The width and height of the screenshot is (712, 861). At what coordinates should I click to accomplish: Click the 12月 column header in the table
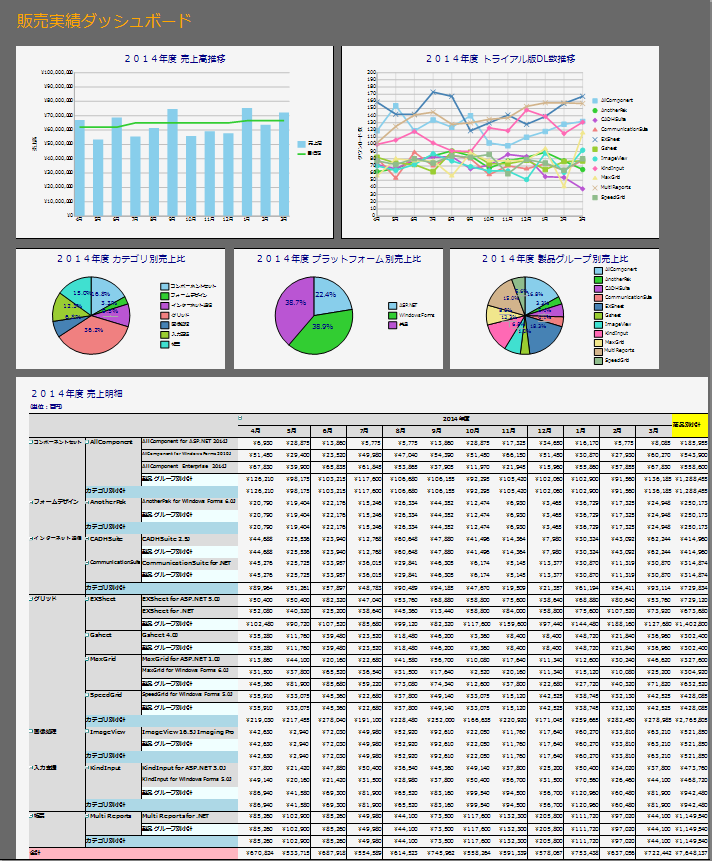(x=545, y=431)
